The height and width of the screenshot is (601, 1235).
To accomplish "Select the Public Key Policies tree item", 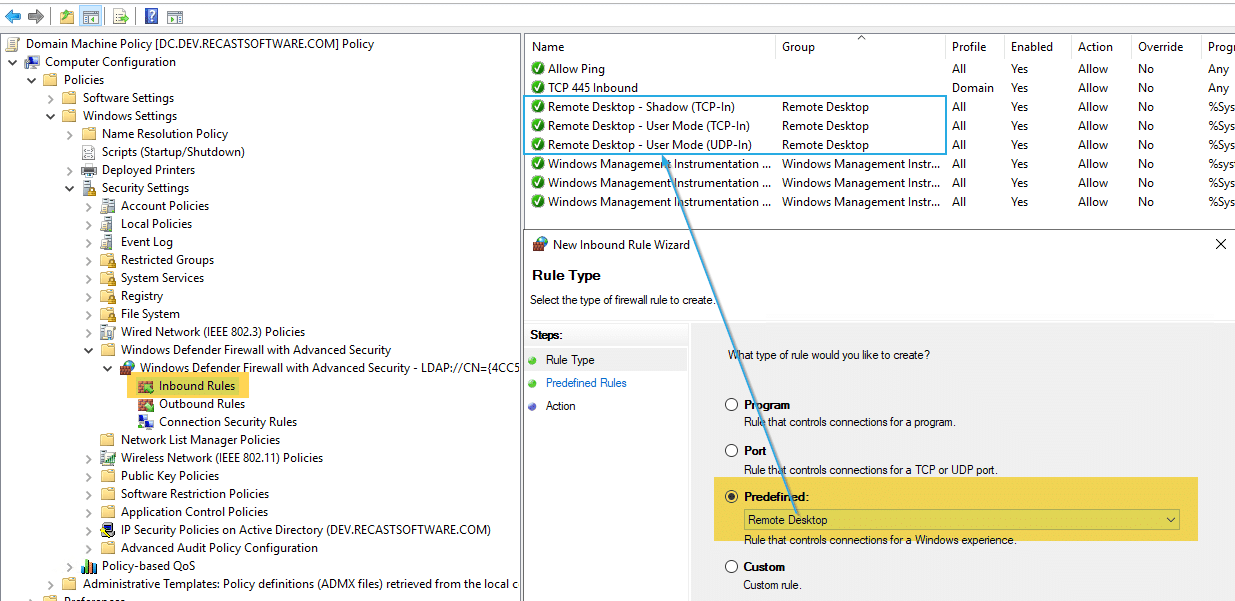I will [170, 476].
